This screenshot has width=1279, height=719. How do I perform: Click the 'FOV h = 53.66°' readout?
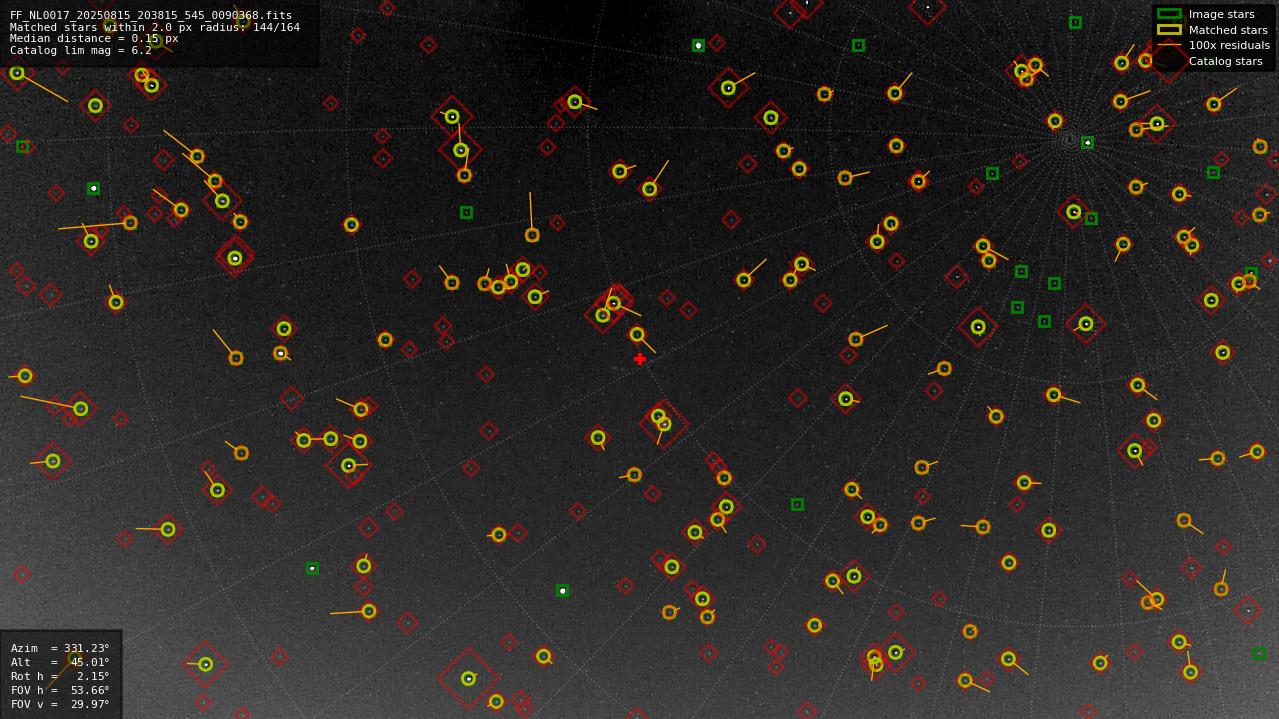[x=60, y=690]
